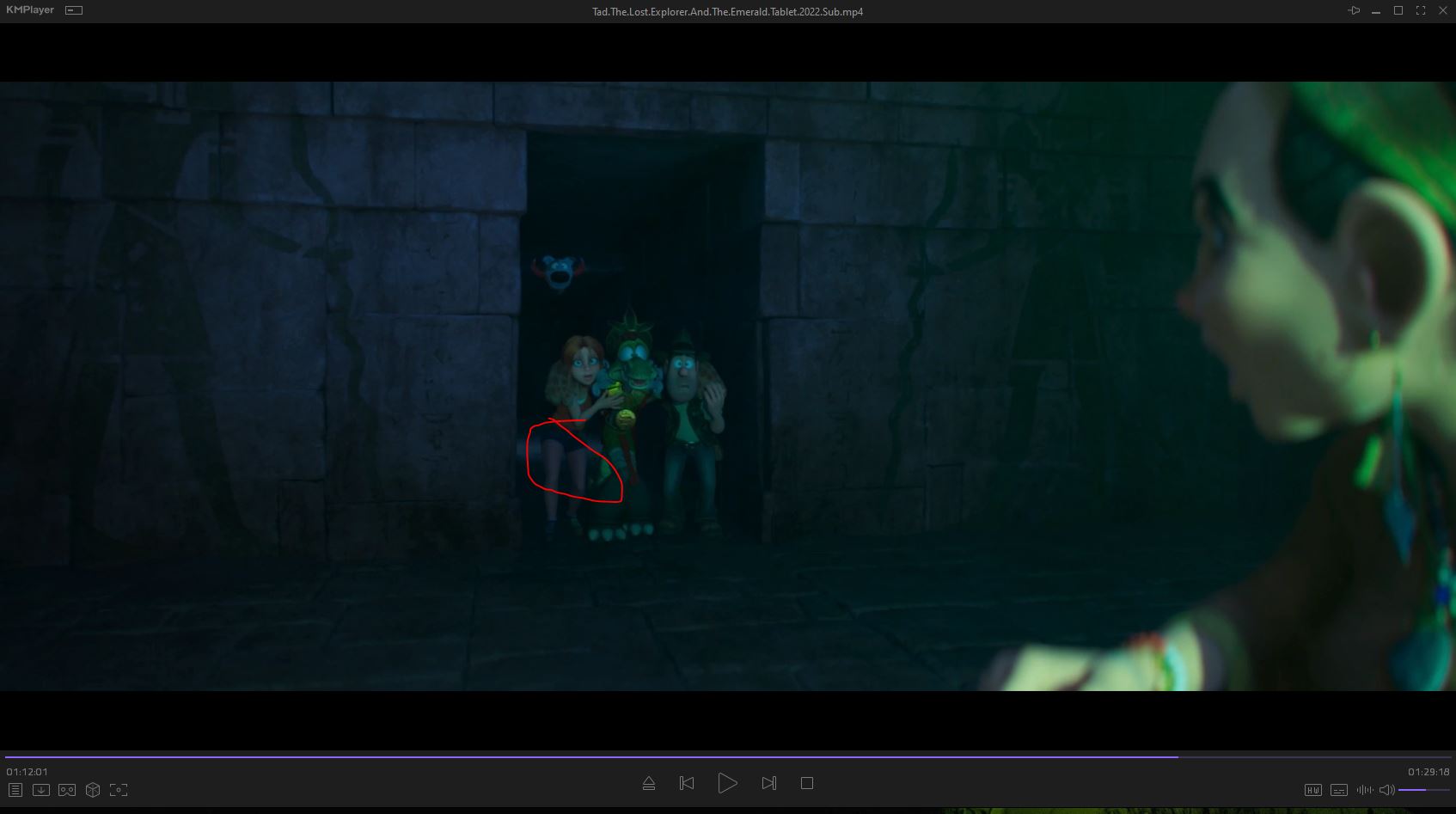Click the compact mode icon beside KMPlayer
Viewport: 1456px width, 814px height.
point(74,10)
